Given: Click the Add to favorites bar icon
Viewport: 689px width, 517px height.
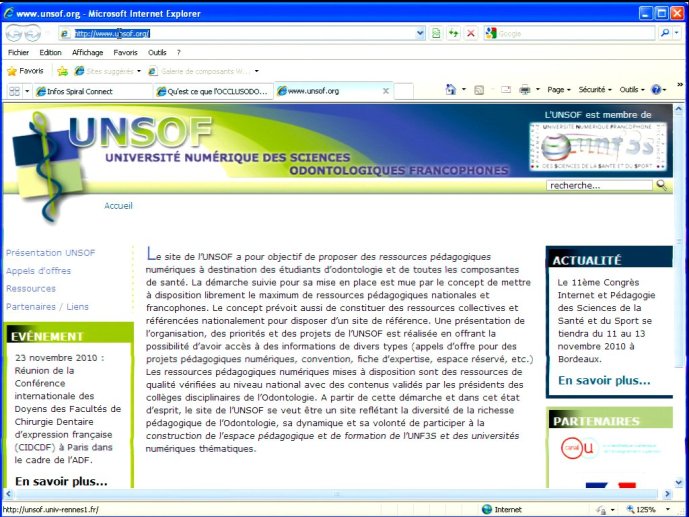Looking at the screenshot, I should (x=62, y=71).
